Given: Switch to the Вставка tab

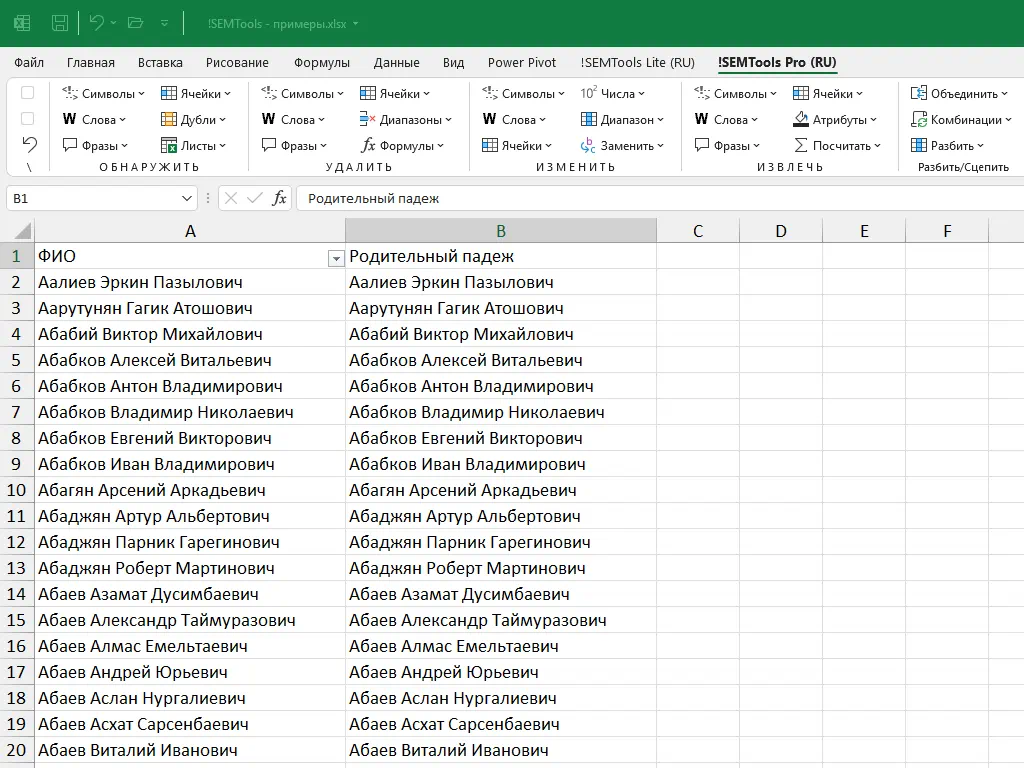Looking at the screenshot, I should pos(160,63).
